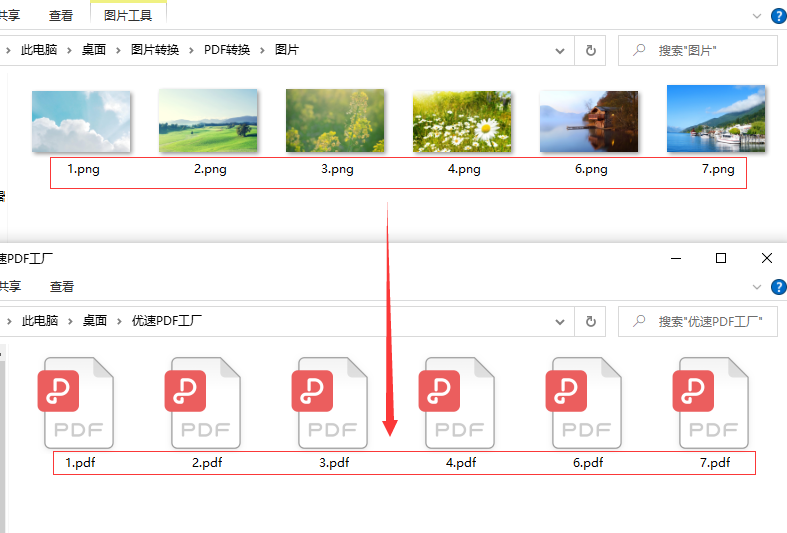The image size is (787, 533).
Task: Focus the 搜索"优速PDF工厂" search field
Action: click(x=698, y=321)
